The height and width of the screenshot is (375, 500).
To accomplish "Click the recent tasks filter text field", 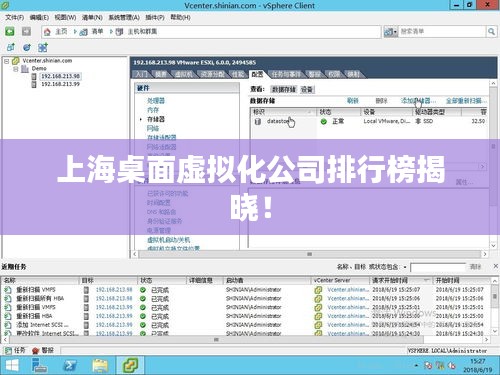I will click(438, 267).
